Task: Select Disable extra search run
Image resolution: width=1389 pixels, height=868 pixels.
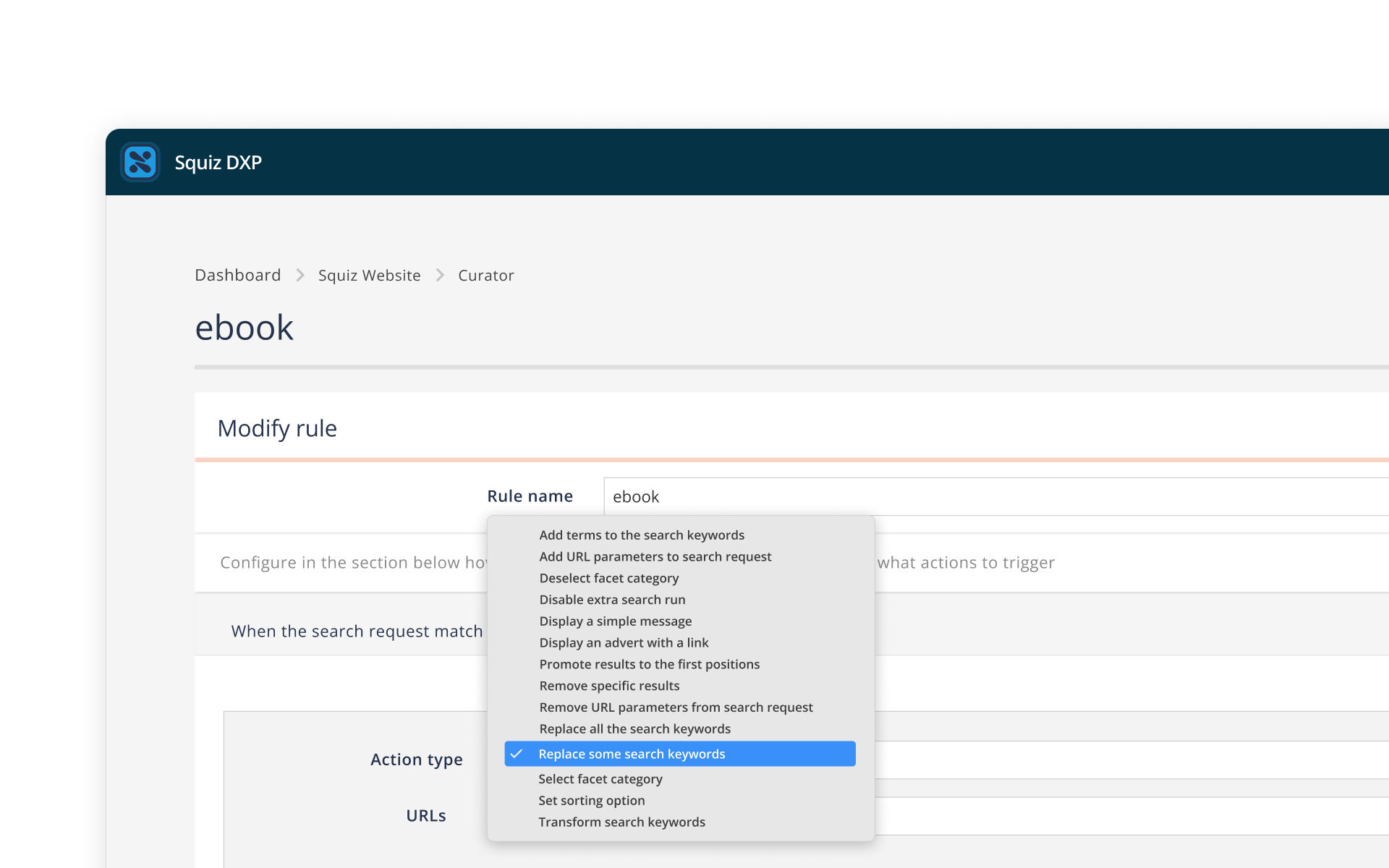Action: click(612, 600)
